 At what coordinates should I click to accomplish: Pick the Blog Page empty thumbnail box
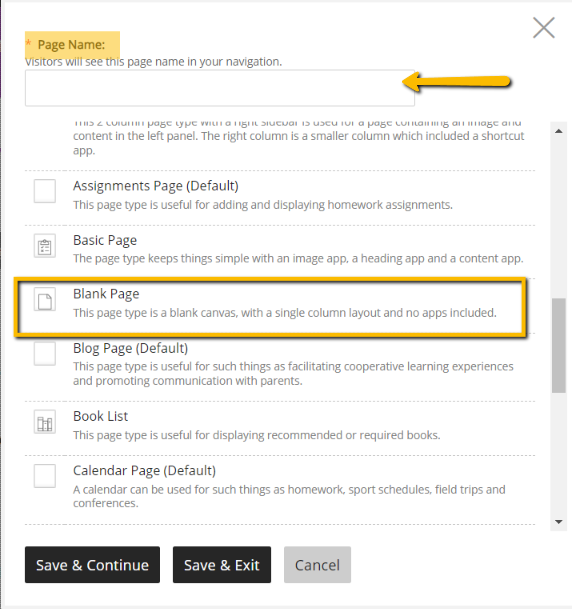tap(45, 353)
